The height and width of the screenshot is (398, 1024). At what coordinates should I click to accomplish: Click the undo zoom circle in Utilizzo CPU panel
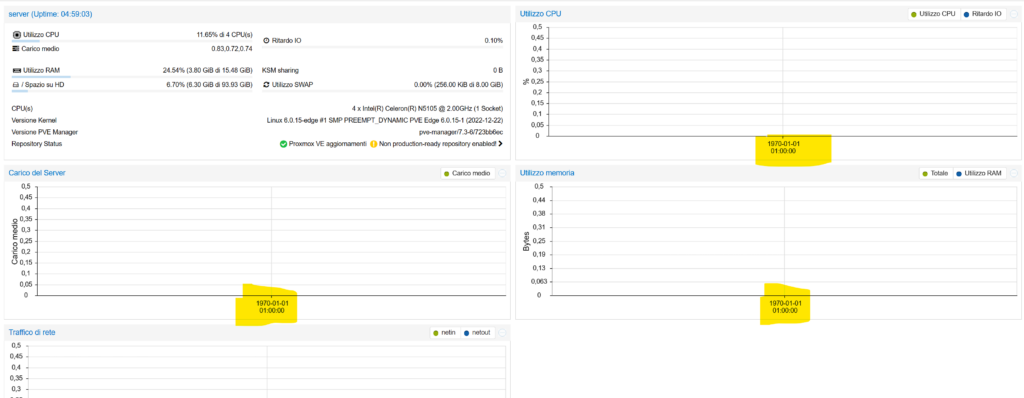[x=1014, y=13]
